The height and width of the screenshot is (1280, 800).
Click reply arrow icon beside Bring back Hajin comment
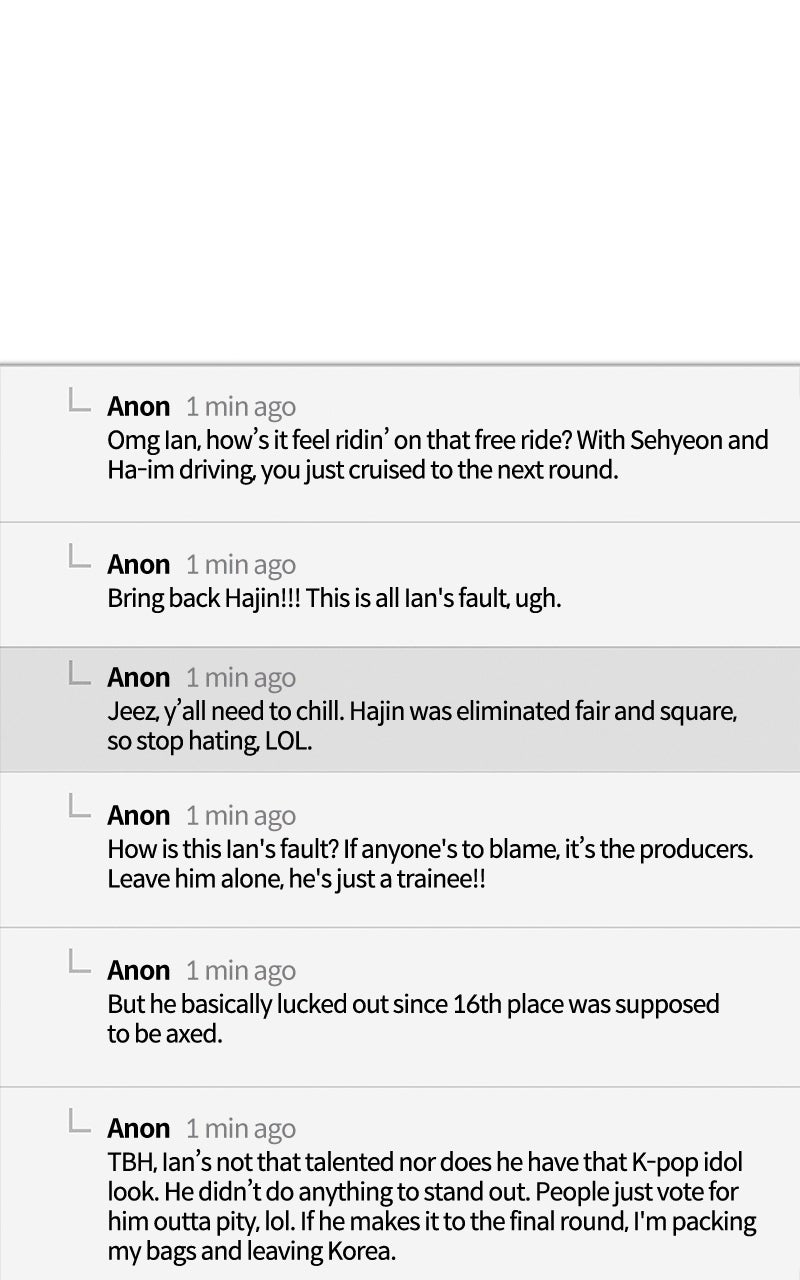80,557
